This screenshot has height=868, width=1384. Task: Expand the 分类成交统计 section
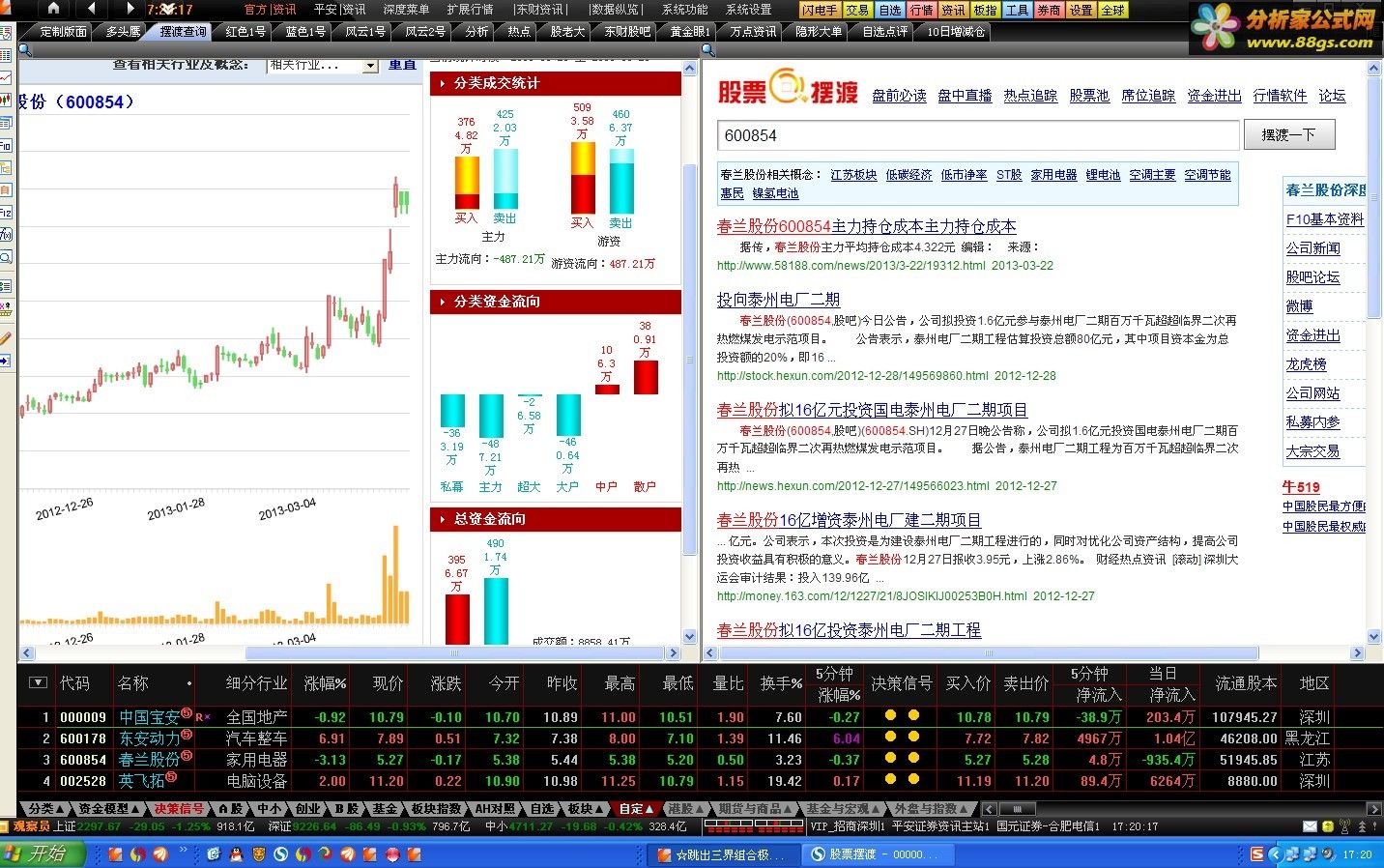point(556,83)
